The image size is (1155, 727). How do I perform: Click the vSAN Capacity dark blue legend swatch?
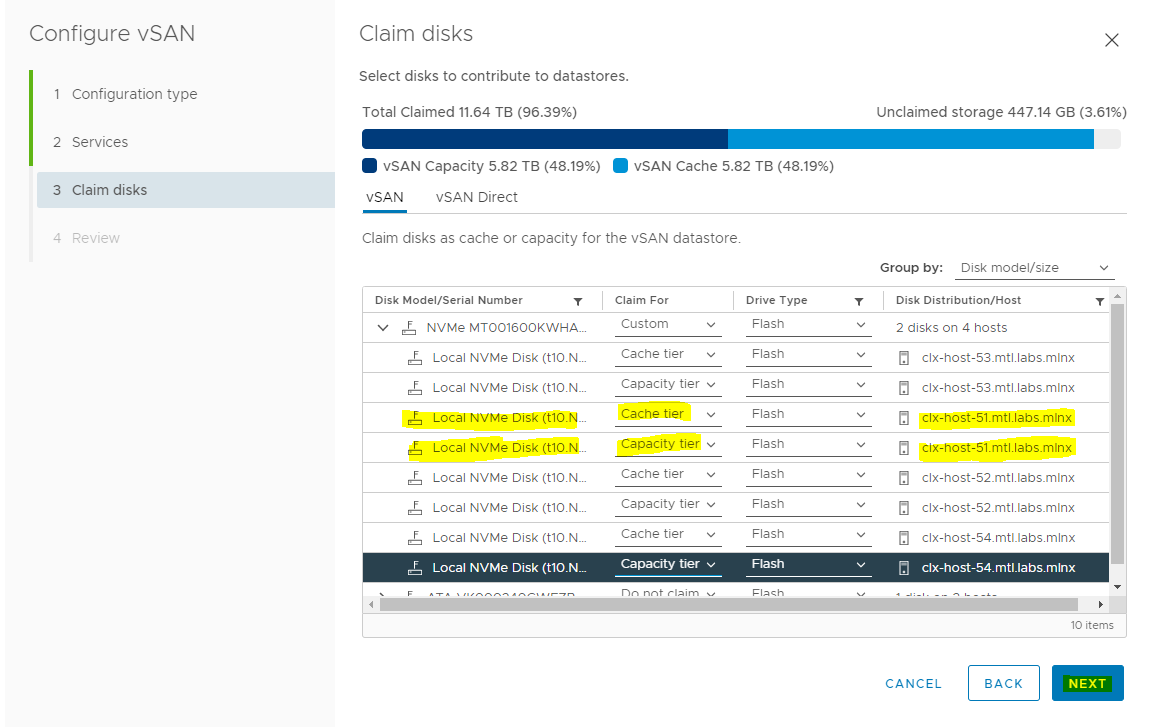pos(370,166)
